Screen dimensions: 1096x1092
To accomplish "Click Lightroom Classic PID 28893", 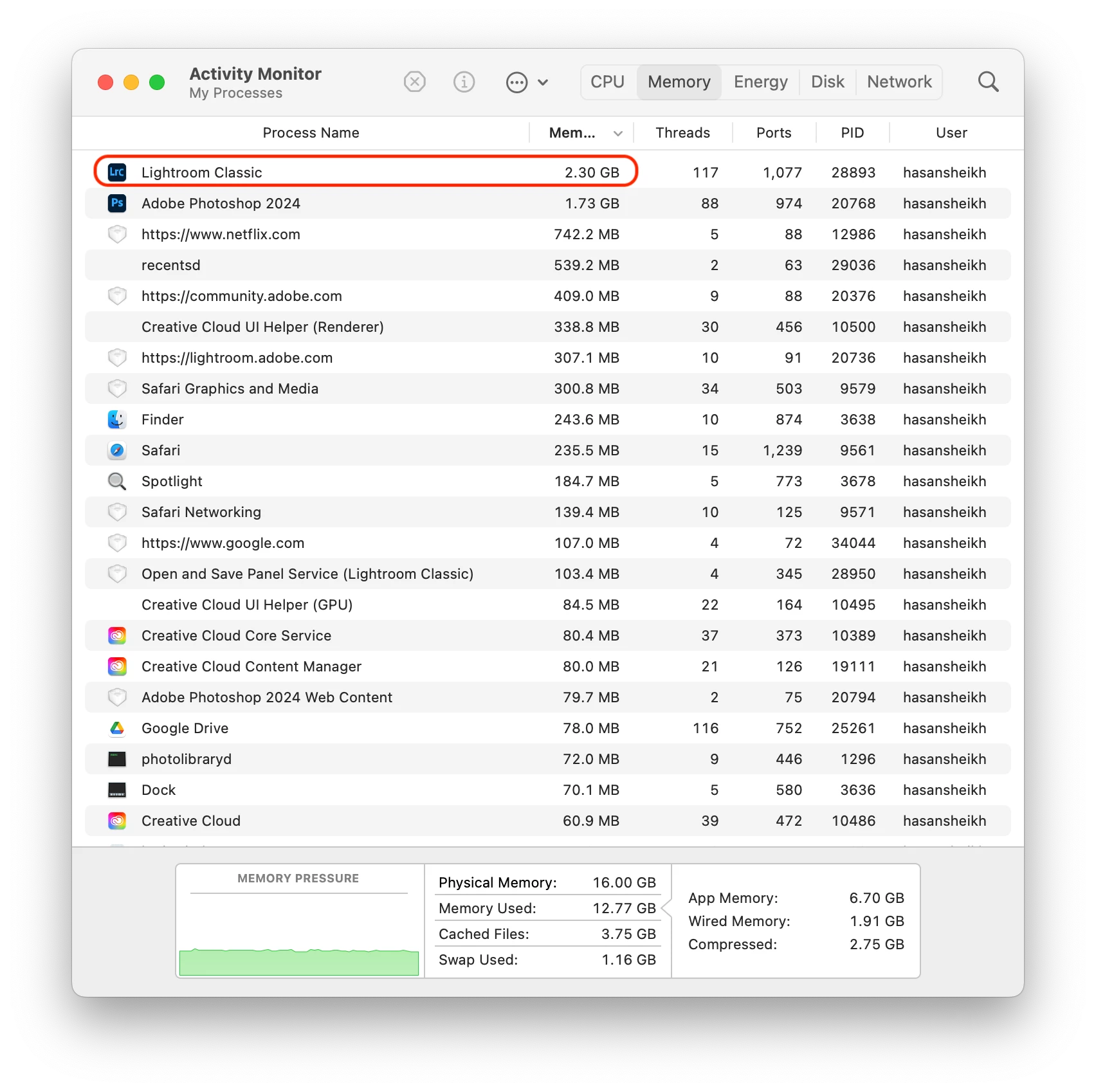I will click(853, 172).
